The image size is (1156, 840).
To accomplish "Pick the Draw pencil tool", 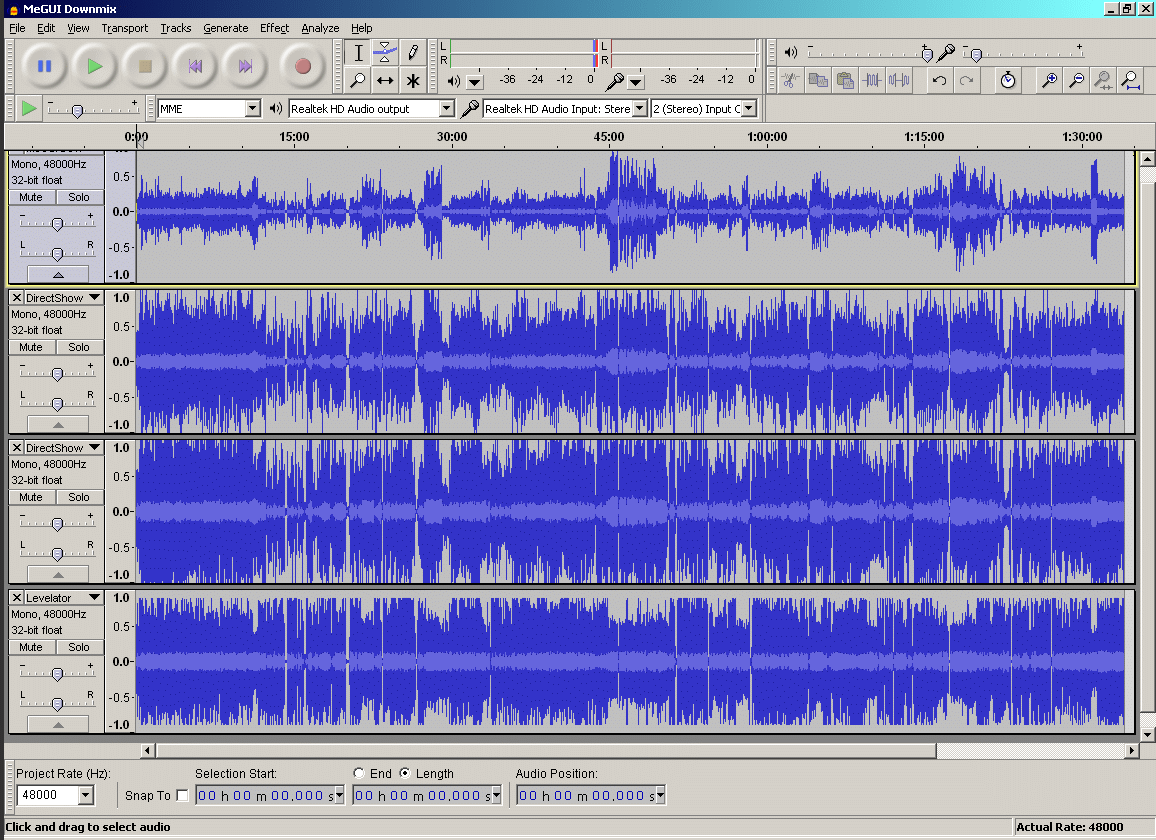I will point(412,52).
